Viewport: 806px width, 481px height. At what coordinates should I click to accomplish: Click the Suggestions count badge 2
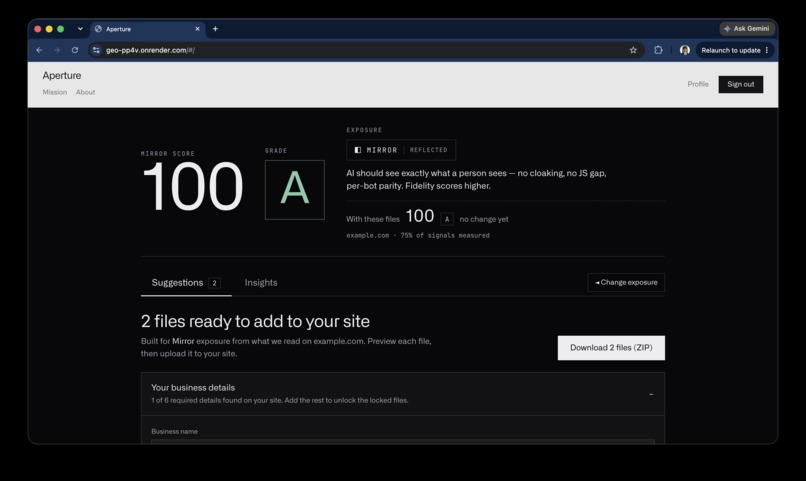coord(214,283)
